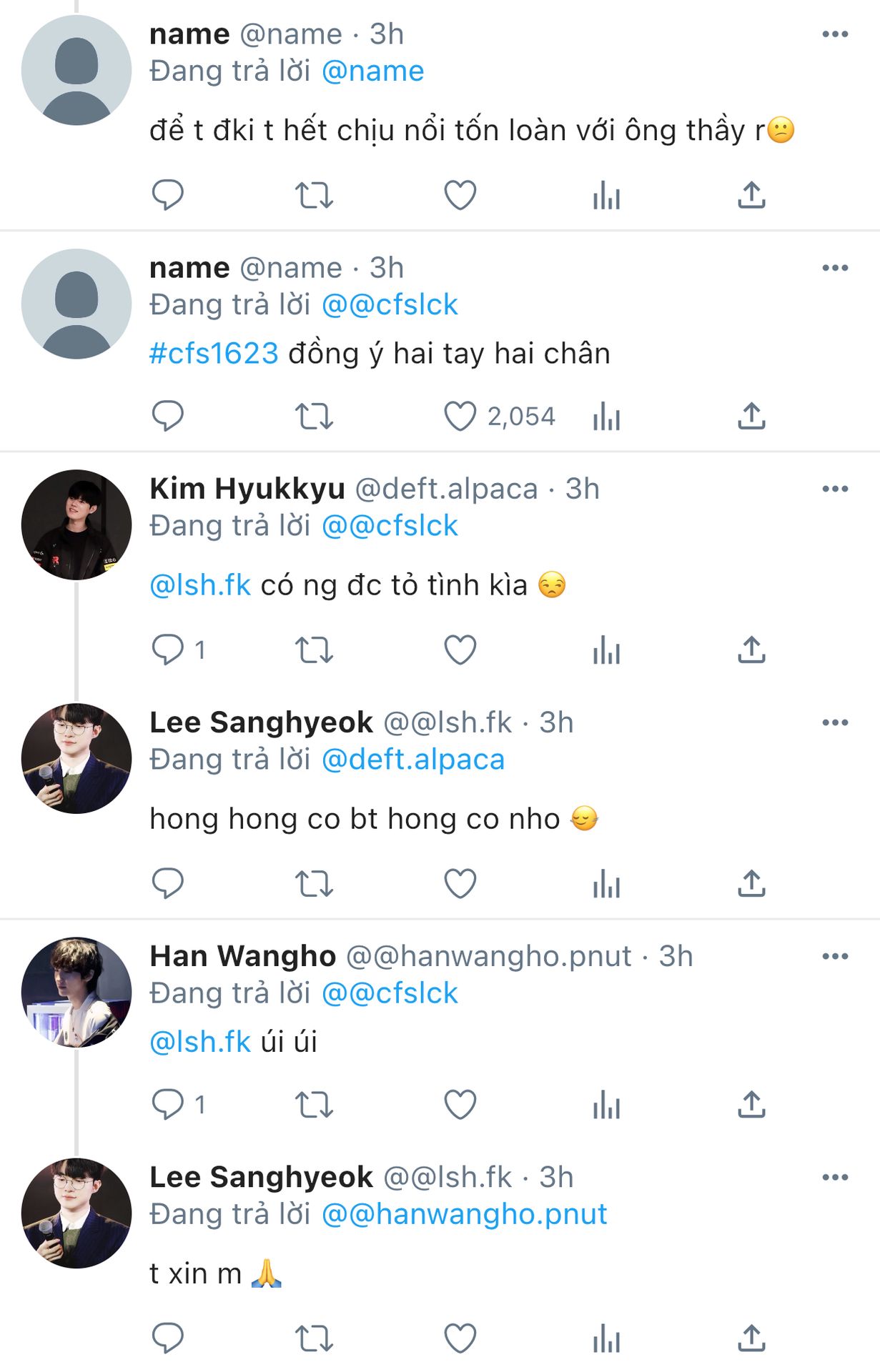Image resolution: width=880 pixels, height=1372 pixels.
Task: Open more options on the first tweet
Action: (x=835, y=34)
